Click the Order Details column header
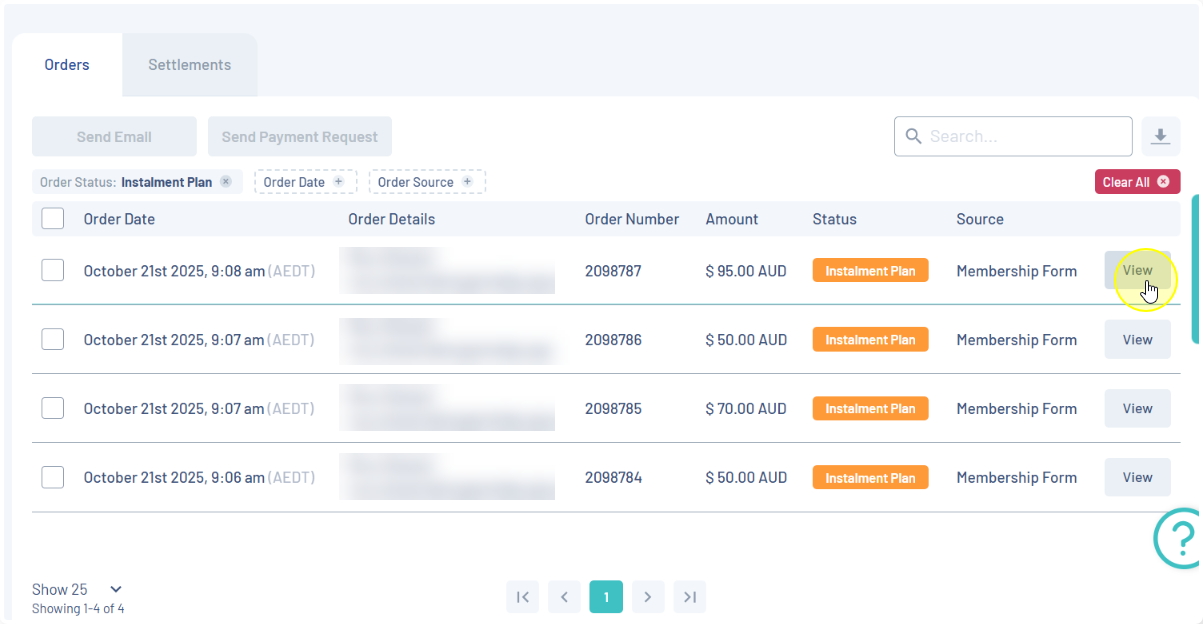The height and width of the screenshot is (624, 1203). click(391, 219)
